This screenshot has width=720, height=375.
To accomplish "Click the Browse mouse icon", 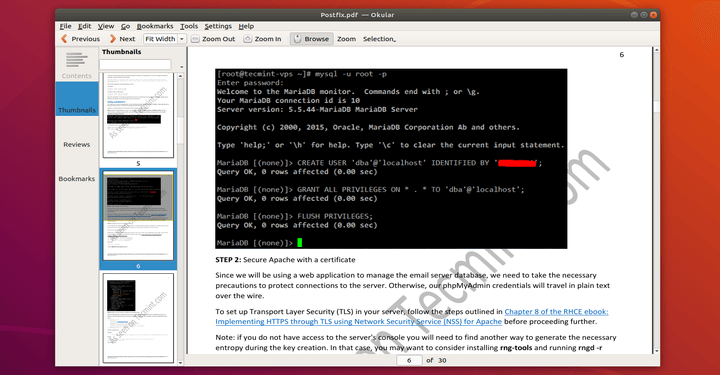I will pyautogui.click(x=298, y=39).
